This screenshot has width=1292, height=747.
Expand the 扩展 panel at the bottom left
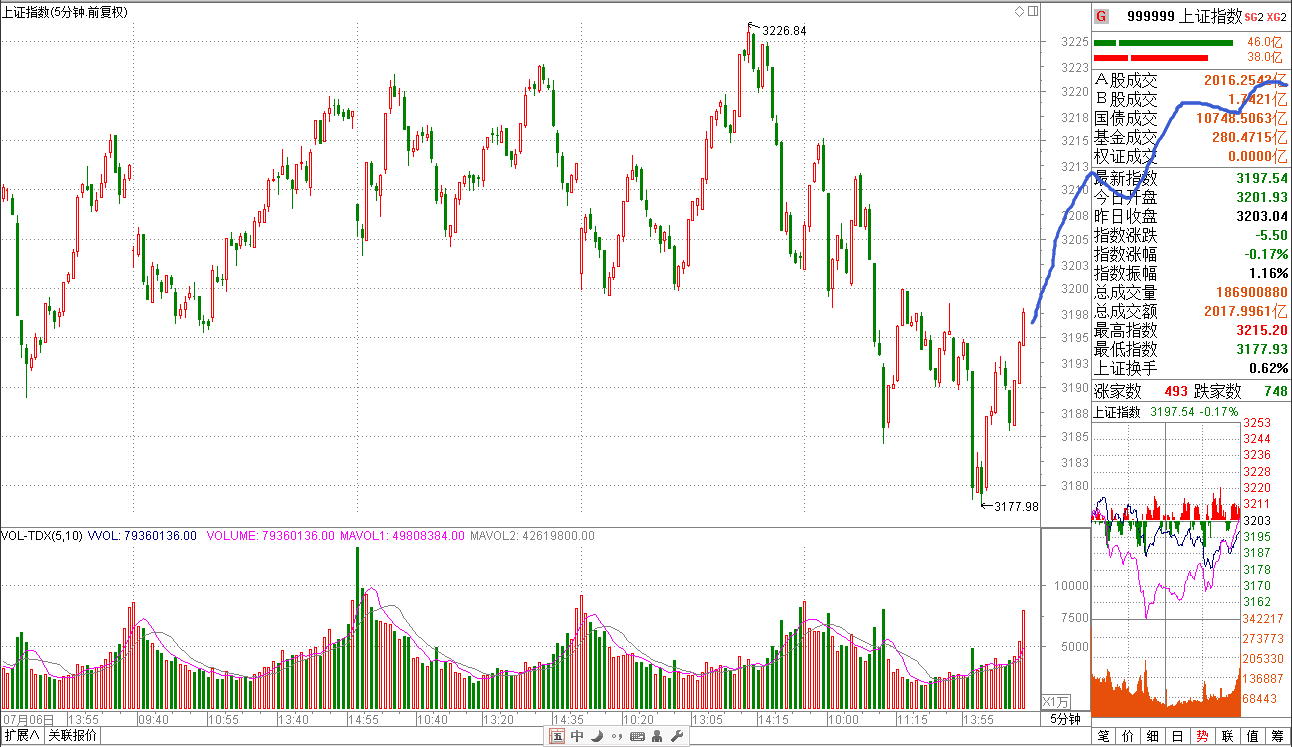coord(21,736)
